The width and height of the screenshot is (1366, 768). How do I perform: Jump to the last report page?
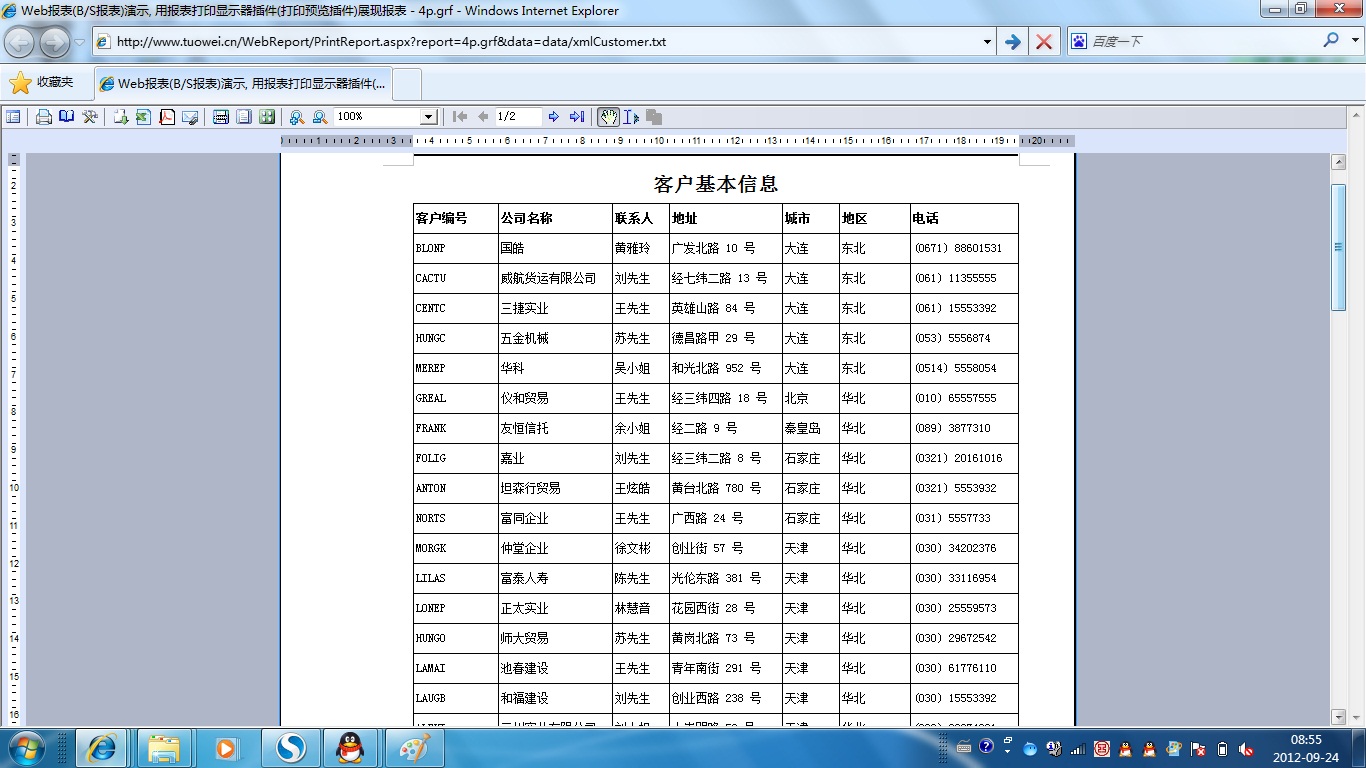click(577, 117)
